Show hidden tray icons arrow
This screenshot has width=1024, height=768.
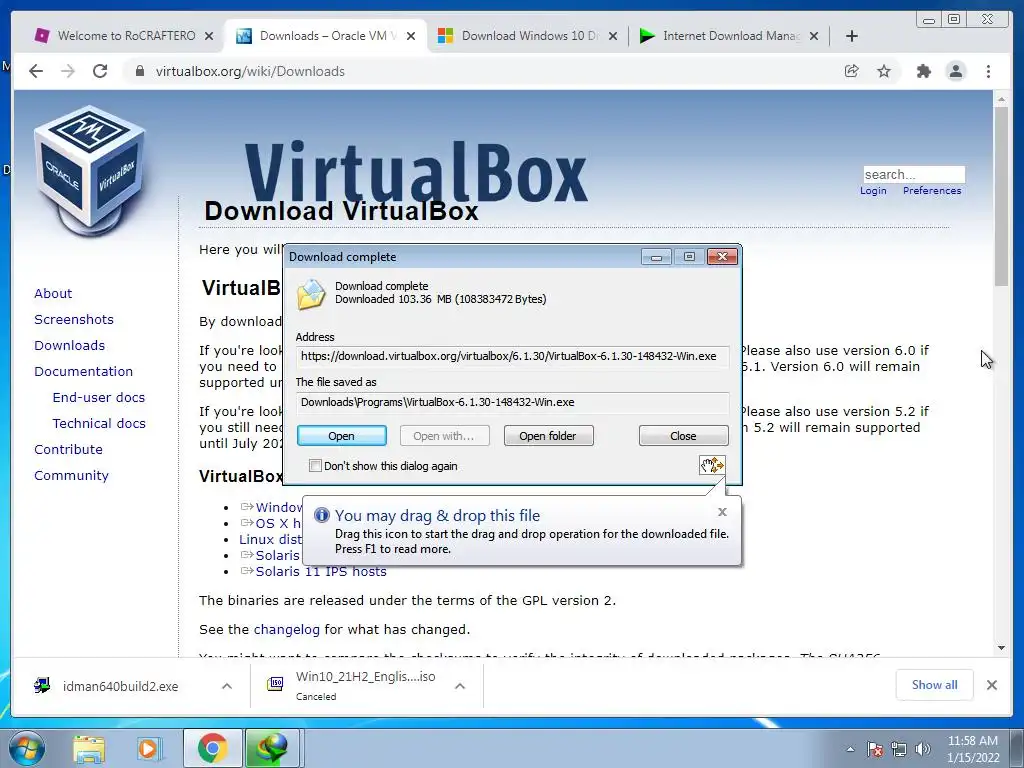[x=850, y=749]
